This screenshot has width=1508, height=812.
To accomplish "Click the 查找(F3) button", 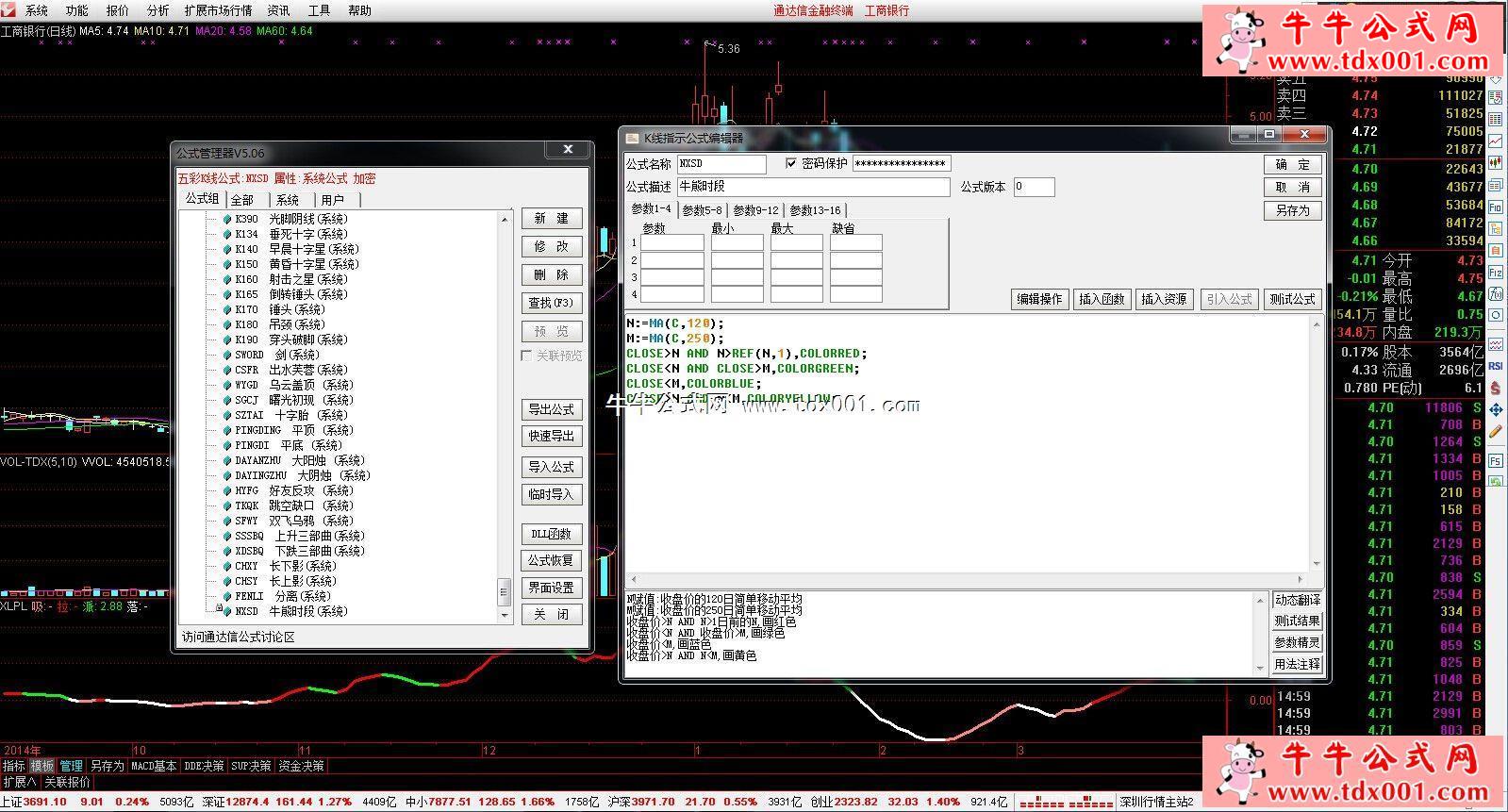I will tap(552, 303).
